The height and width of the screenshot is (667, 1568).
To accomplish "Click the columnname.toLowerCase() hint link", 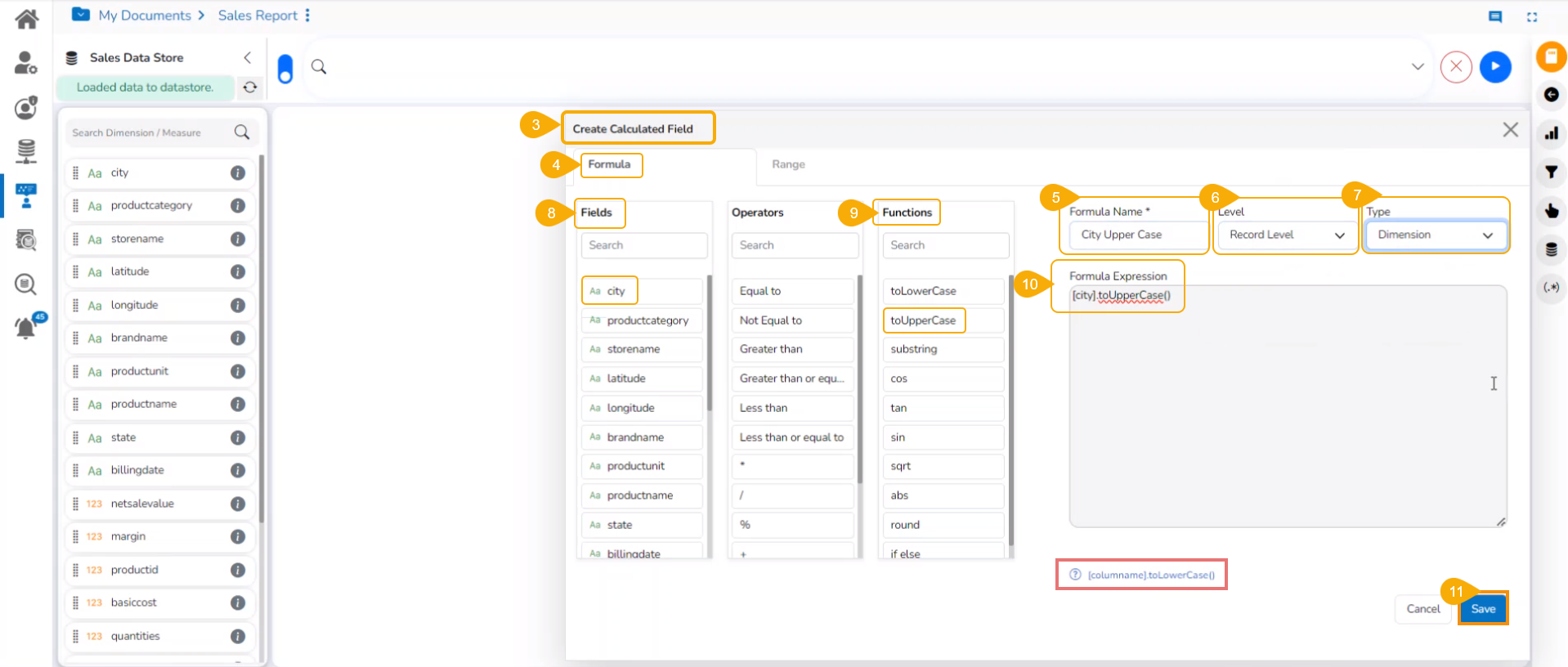I will (1151, 575).
